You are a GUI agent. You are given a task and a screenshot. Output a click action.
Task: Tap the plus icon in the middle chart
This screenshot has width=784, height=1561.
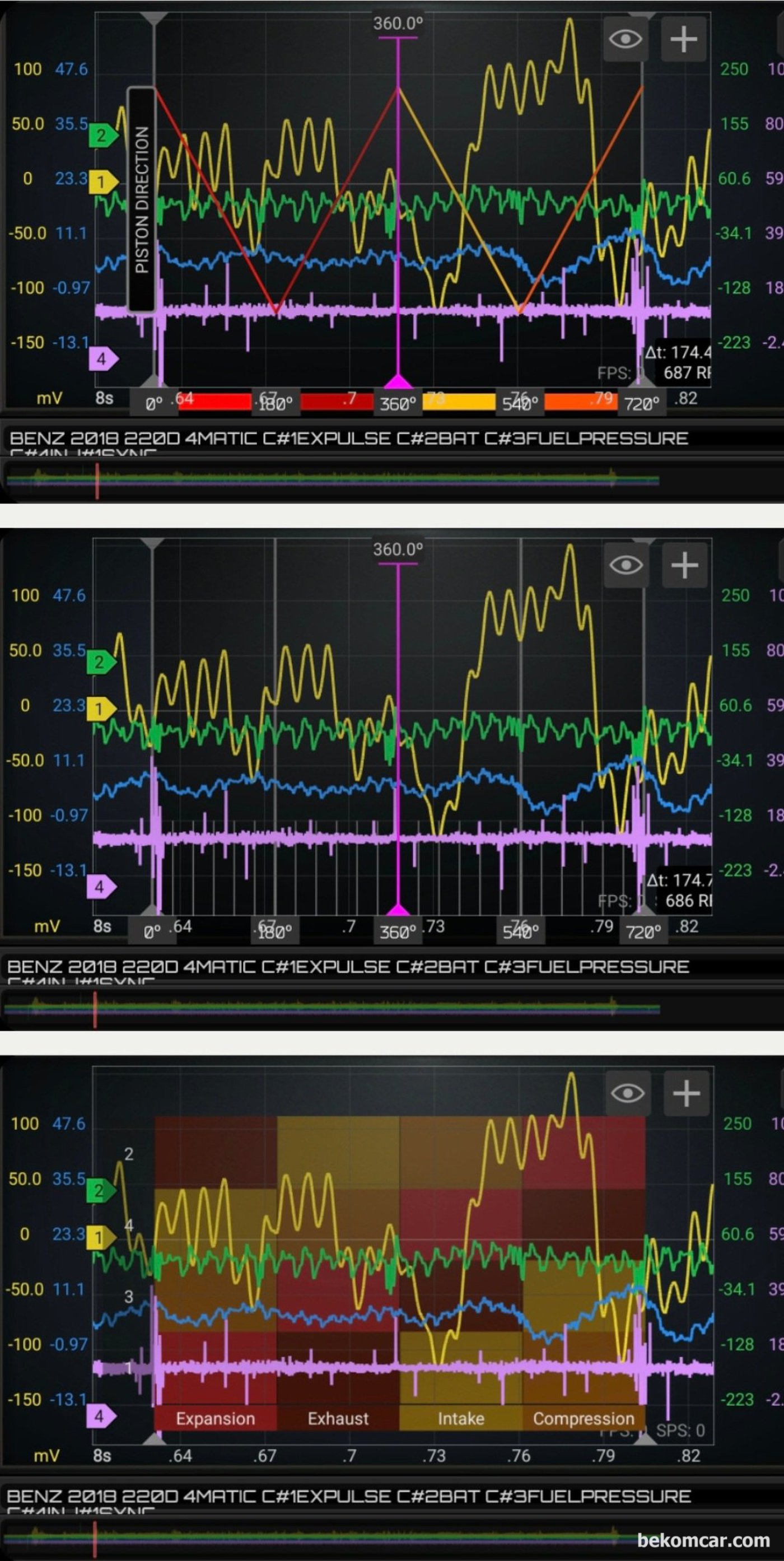coord(685,565)
